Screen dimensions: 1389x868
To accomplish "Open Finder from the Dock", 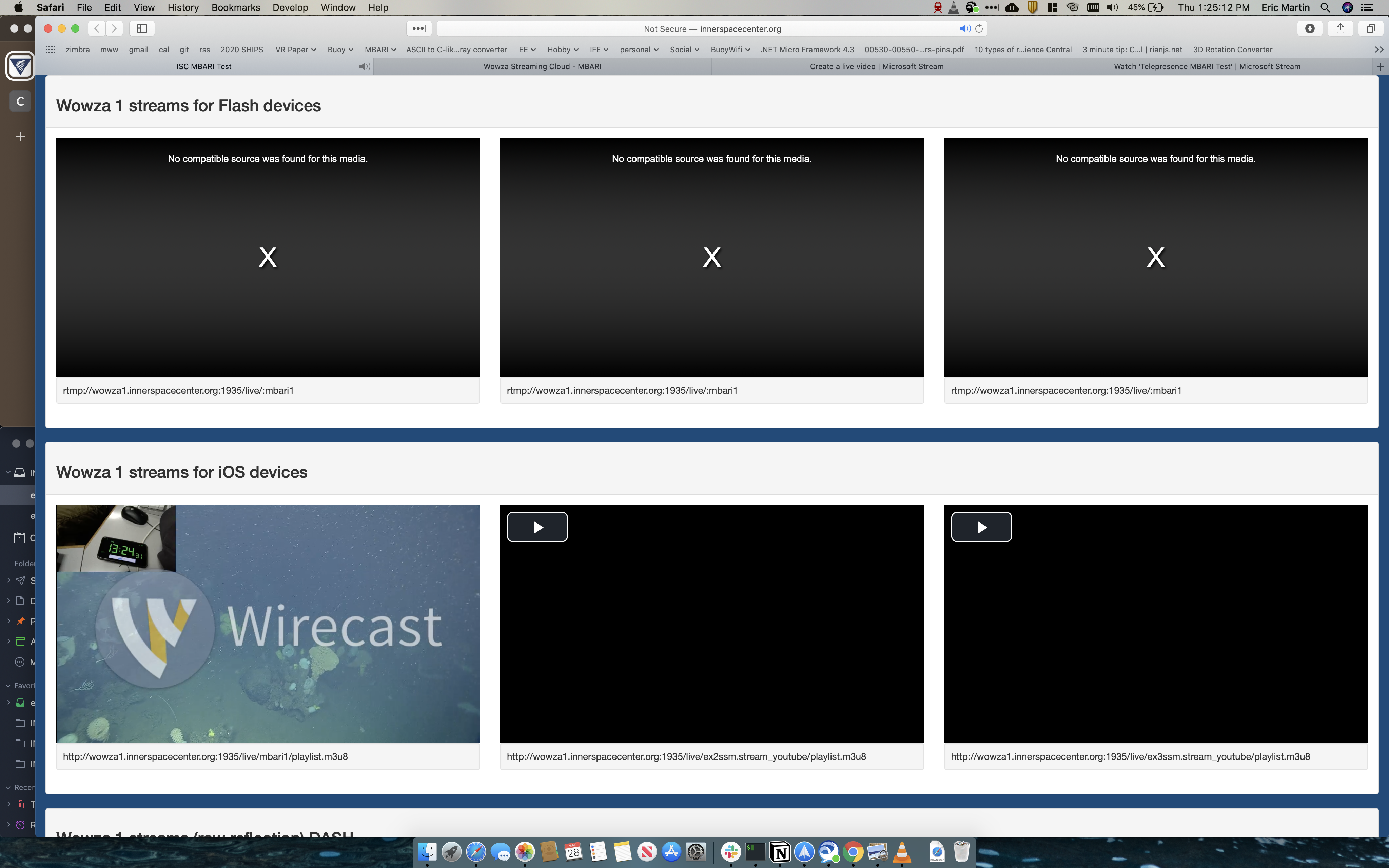I will click(x=427, y=852).
